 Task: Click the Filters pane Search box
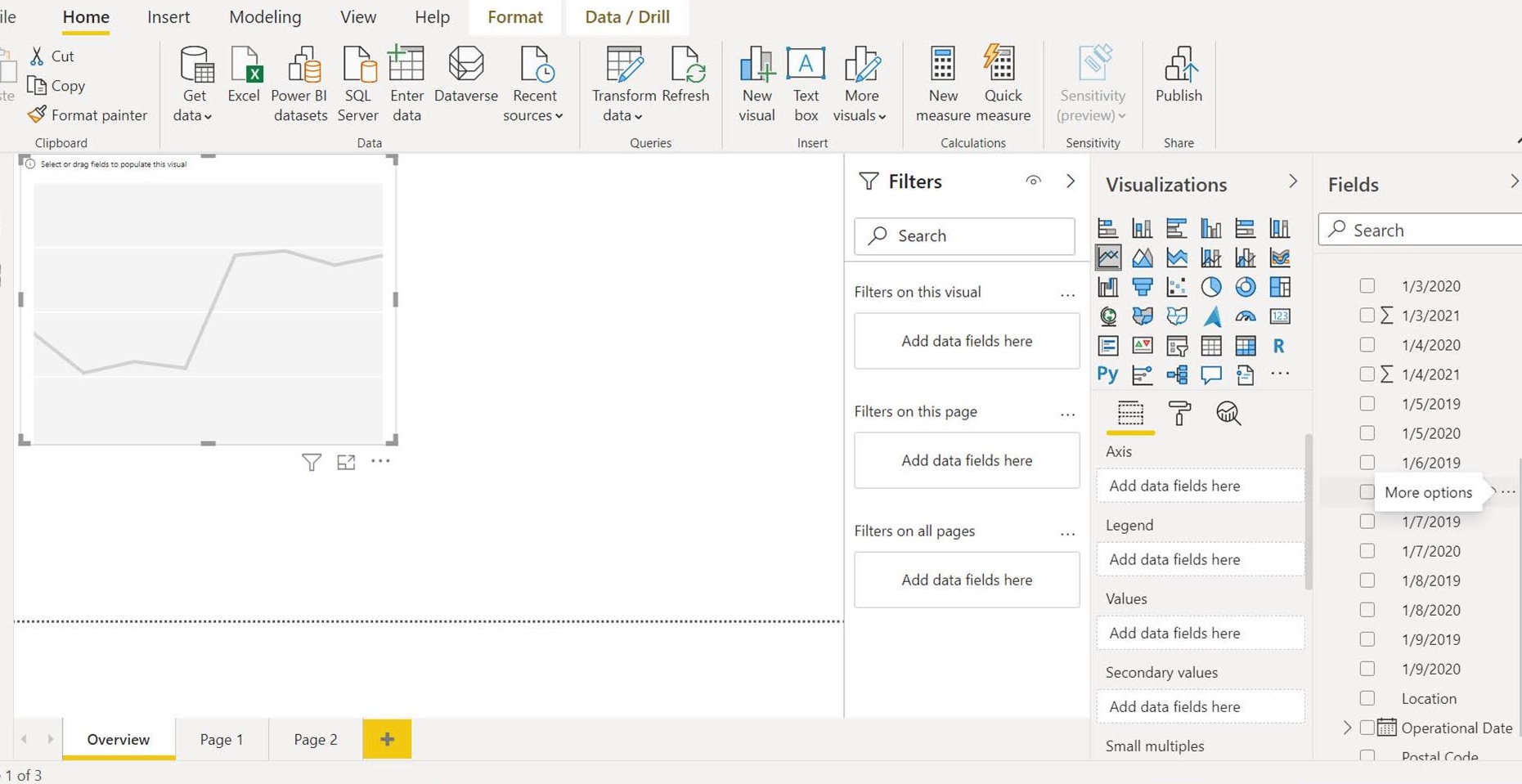pyautogui.click(x=964, y=235)
